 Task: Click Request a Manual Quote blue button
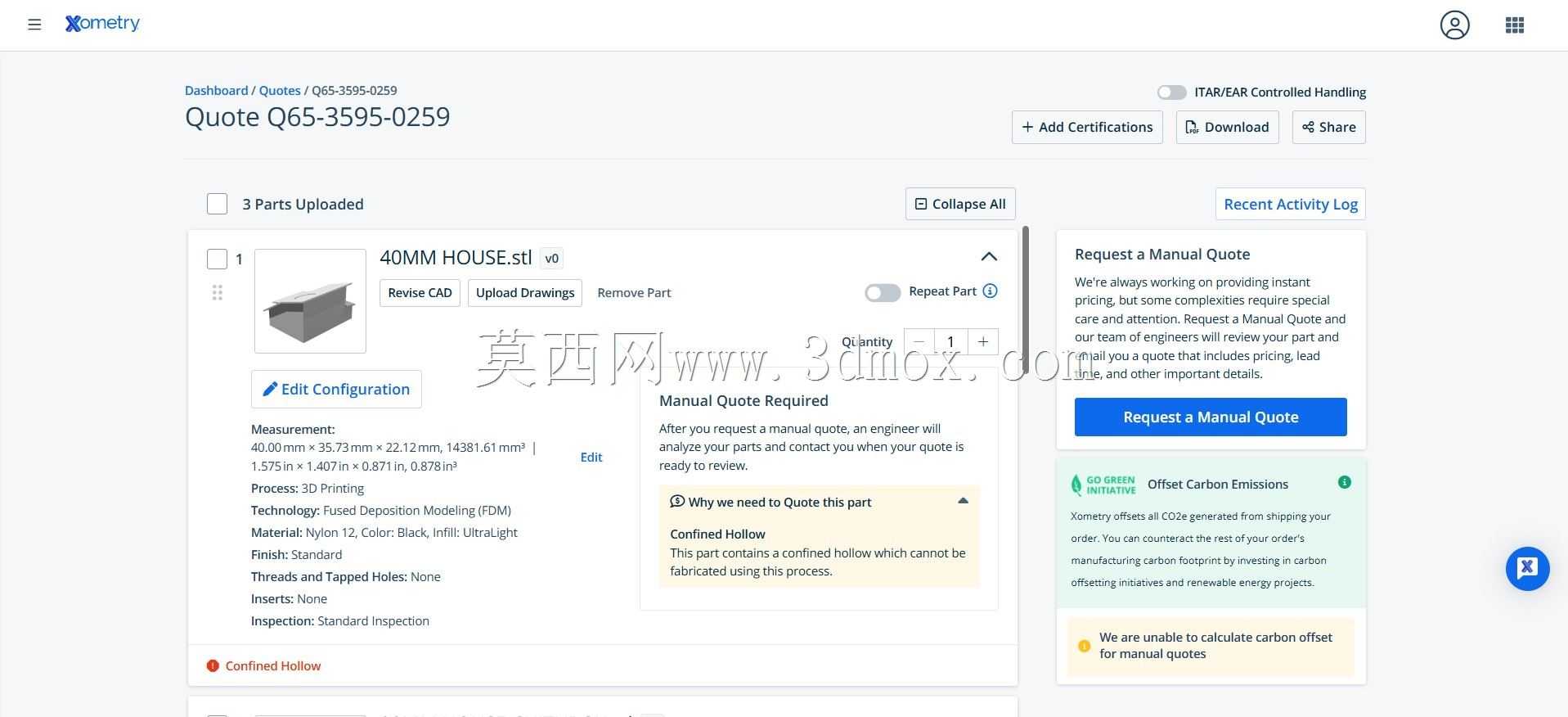point(1211,417)
